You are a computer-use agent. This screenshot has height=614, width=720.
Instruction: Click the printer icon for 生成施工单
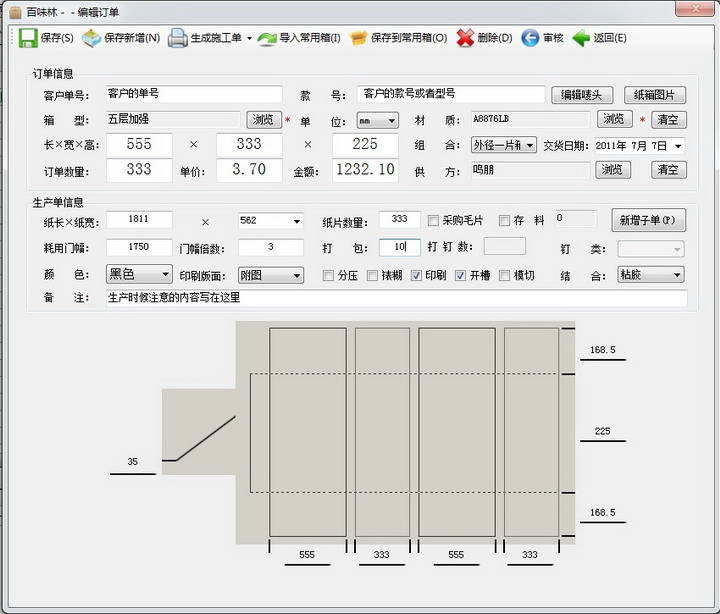177,38
